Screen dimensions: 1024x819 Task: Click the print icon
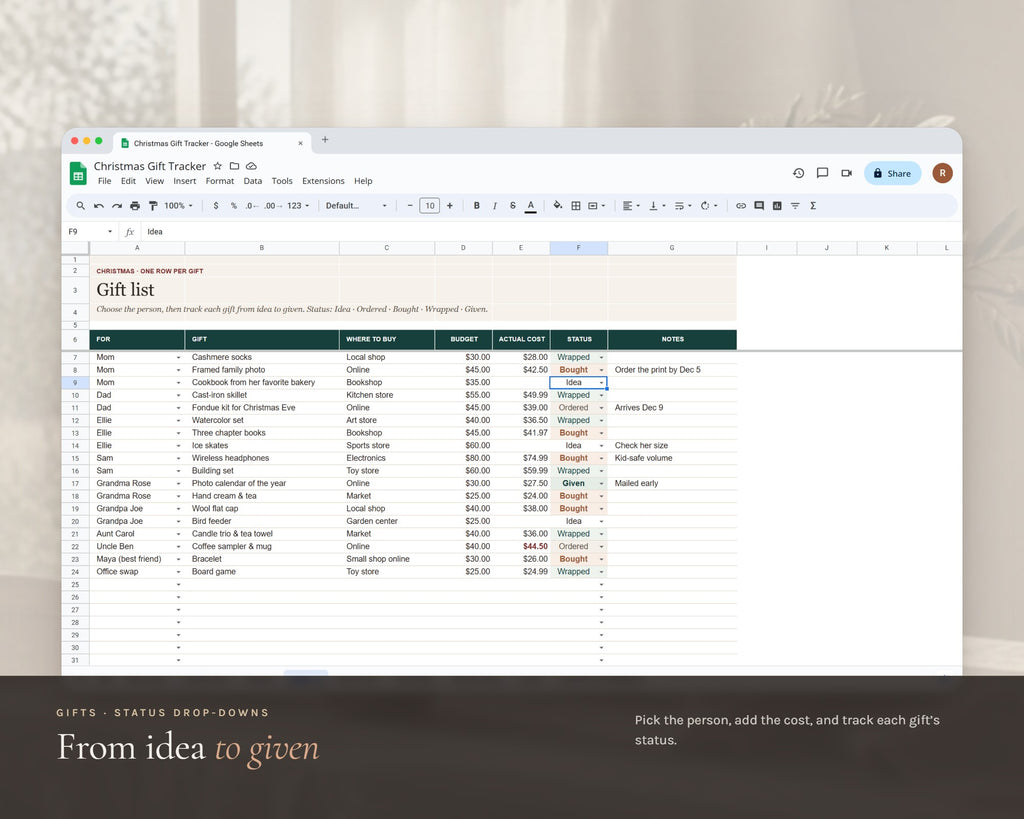point(135,206)
